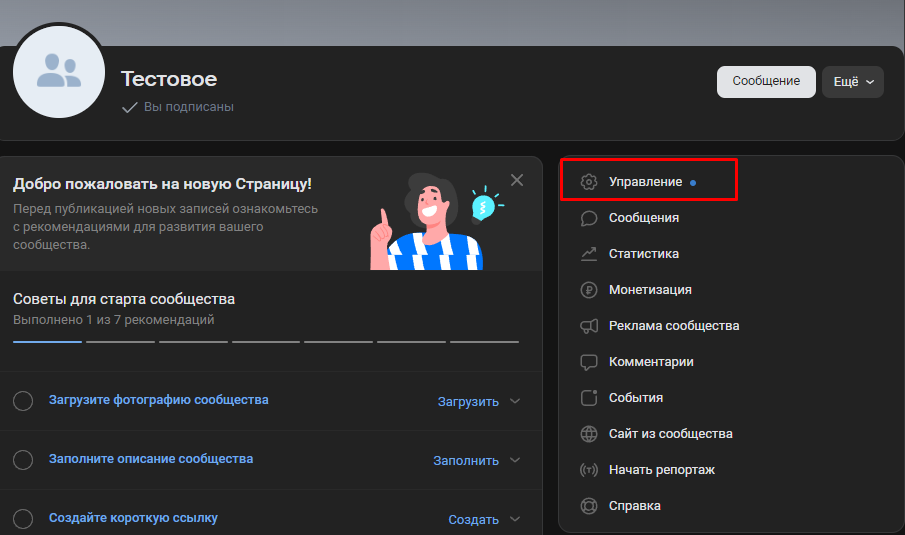Expand the chevron next to Заполнить
This screenshot has width=905, height=535.
point(515,460)
